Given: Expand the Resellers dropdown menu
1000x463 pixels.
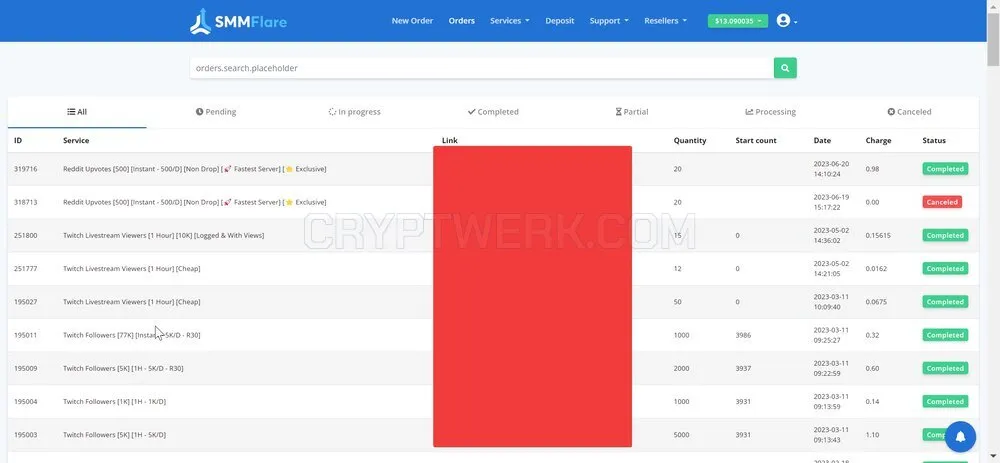Looking at the screenshot, I should (x=665, y=21).
